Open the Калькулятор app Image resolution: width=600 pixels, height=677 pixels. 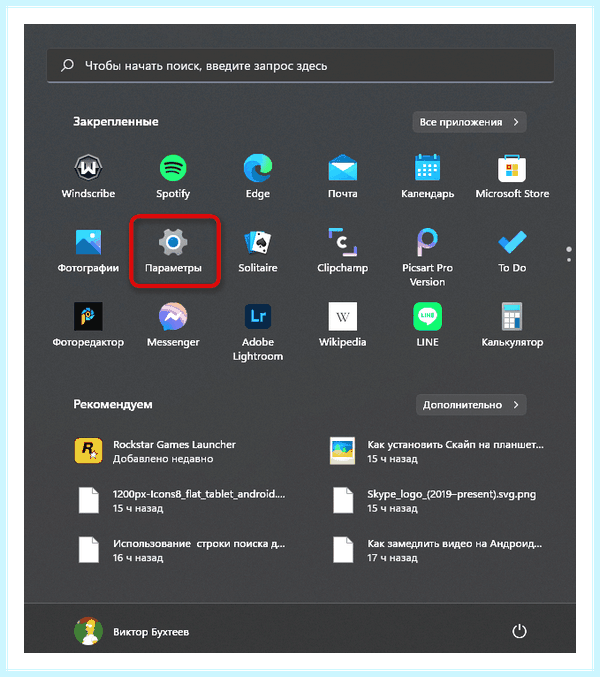coord(512,325)
